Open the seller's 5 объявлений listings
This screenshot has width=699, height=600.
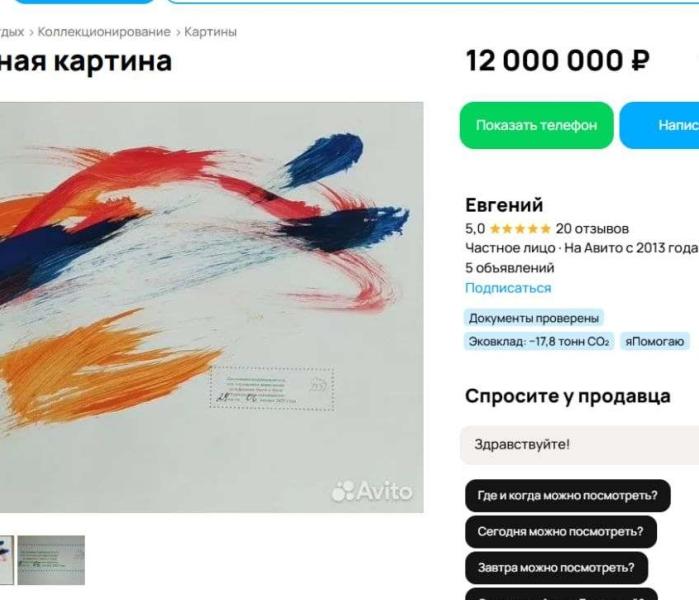click(510, 268)
